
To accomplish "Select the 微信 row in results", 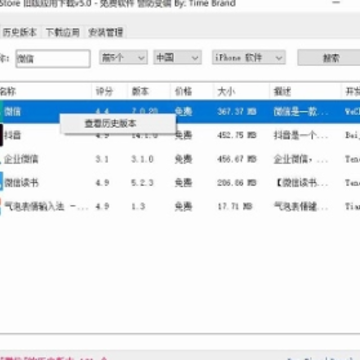I will 180,111.
